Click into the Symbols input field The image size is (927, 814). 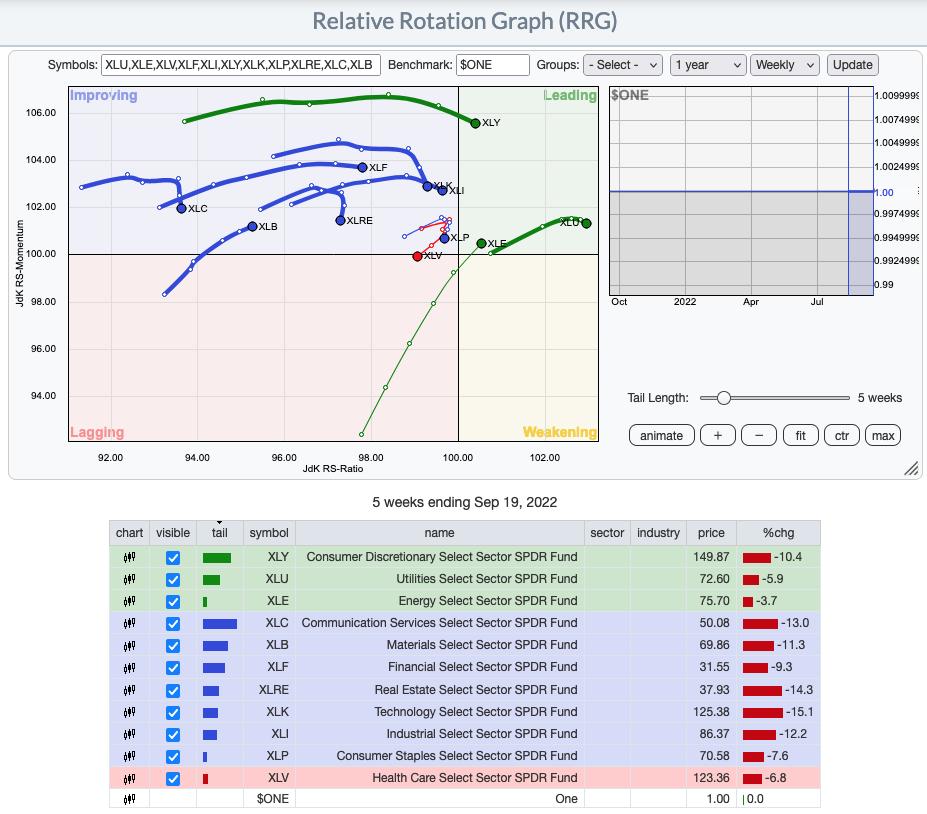point(241,65)
